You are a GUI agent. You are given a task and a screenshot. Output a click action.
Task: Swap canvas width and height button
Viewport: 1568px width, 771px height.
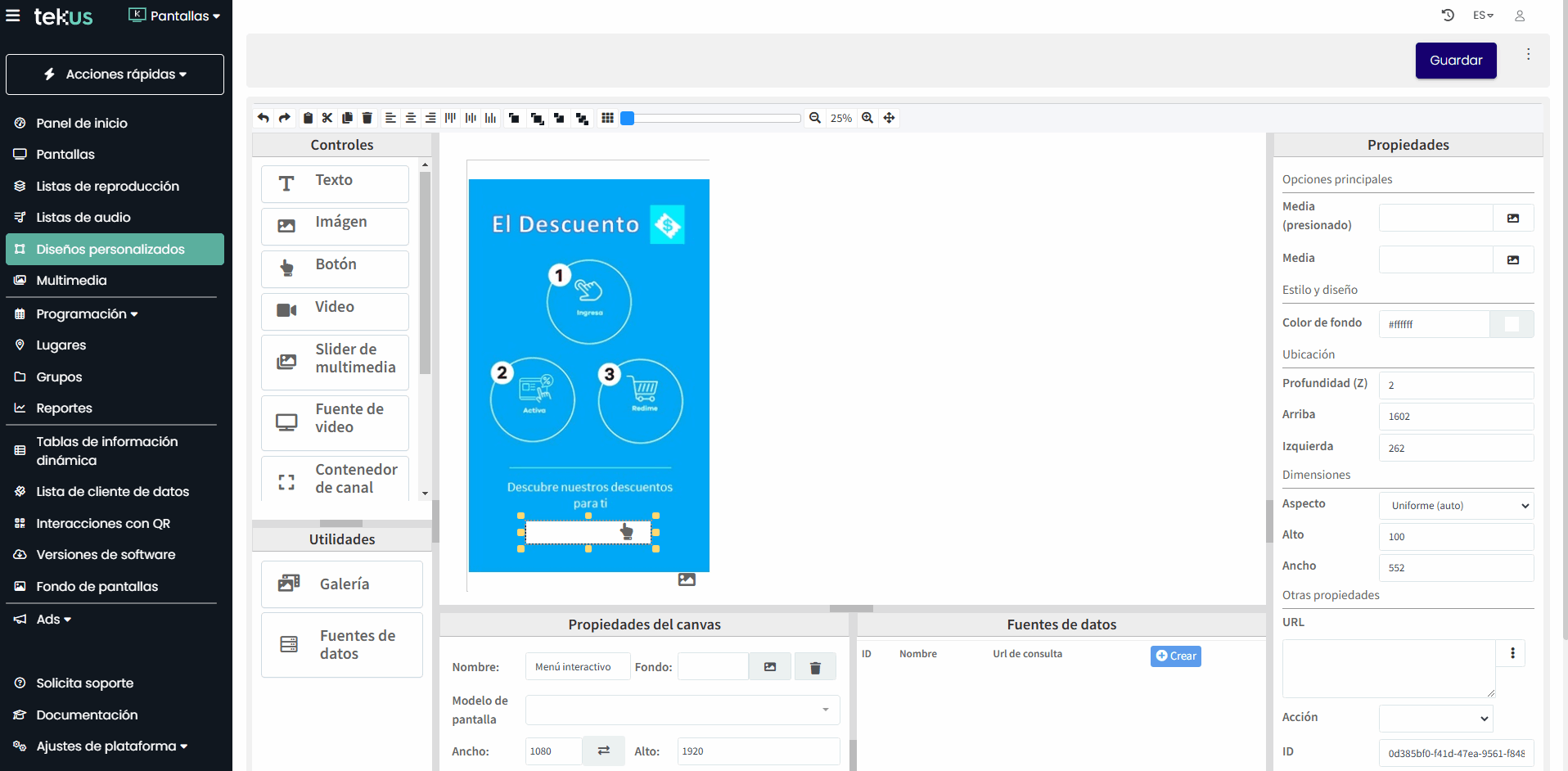pyautogui.click(x=604, y=751)
